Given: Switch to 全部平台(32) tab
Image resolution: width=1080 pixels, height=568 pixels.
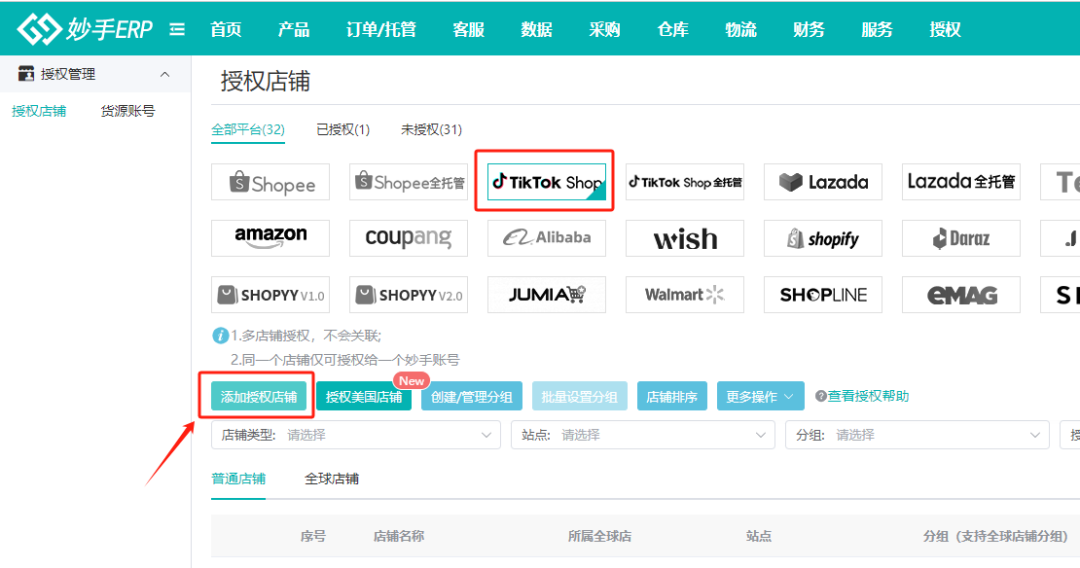Looking at the screenshot, I should 248,129.
